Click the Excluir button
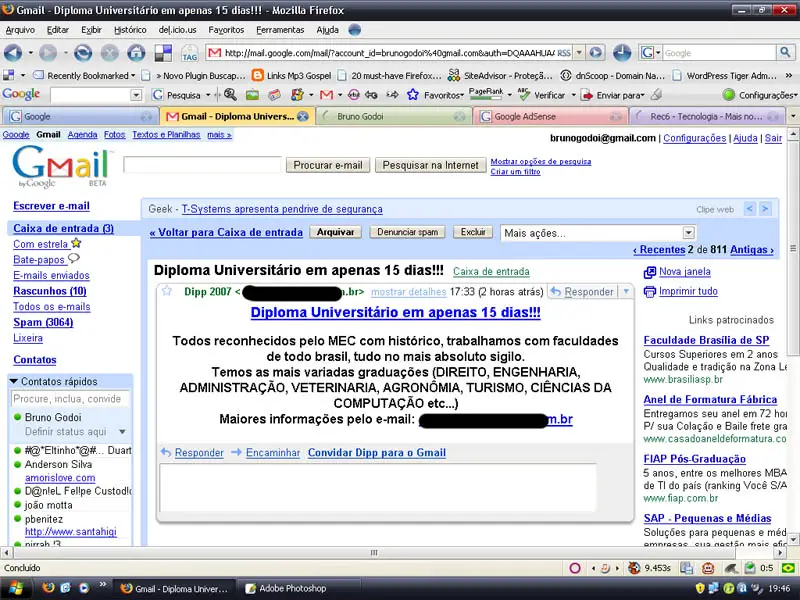Viewport: 800px width, 600px height. (x=473, y=232)
